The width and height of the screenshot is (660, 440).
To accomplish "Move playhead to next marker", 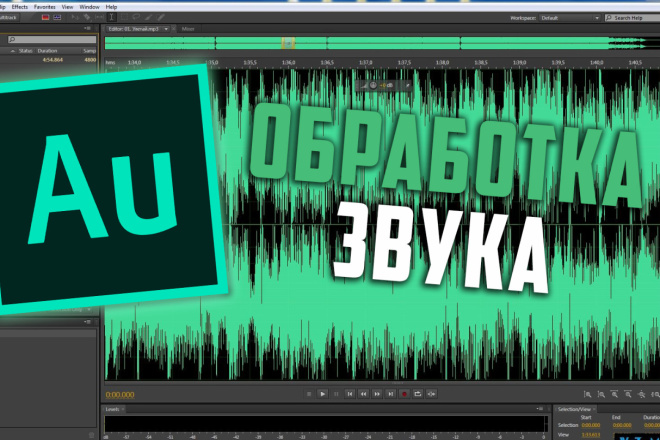I will (390, 394).
